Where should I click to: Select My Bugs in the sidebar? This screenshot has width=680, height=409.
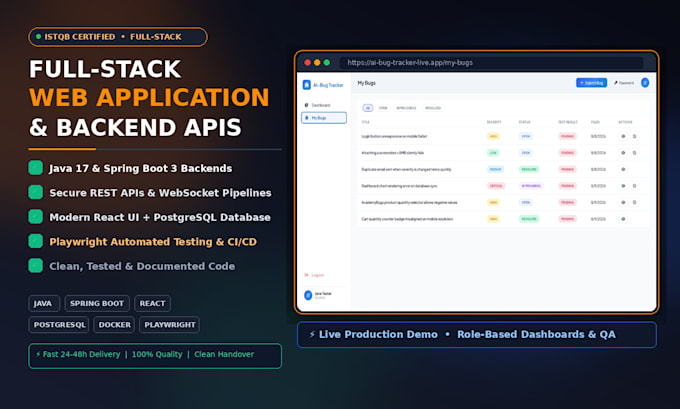click(x=324, y=118)
